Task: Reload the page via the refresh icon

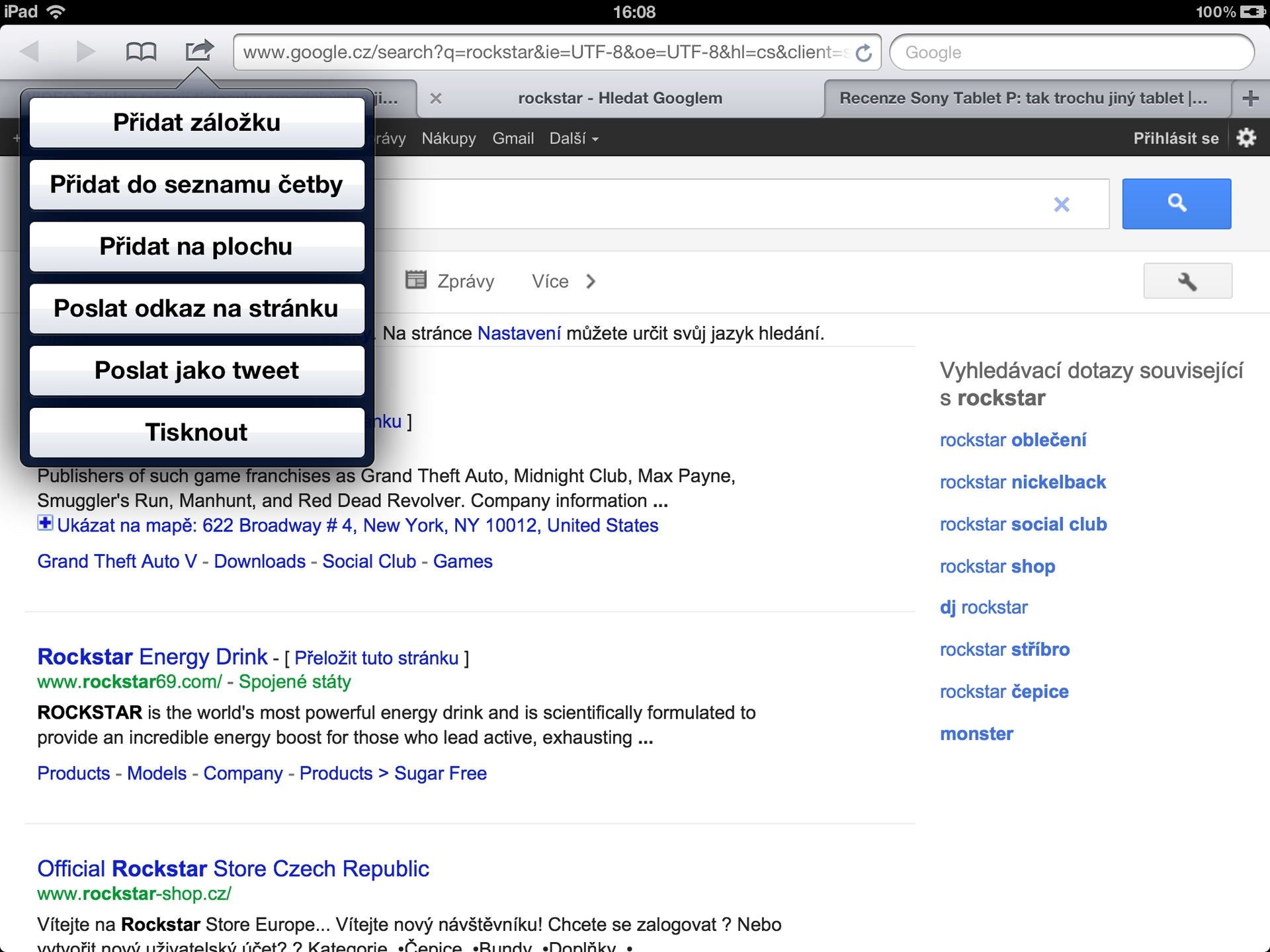Action: click(863, 52)
